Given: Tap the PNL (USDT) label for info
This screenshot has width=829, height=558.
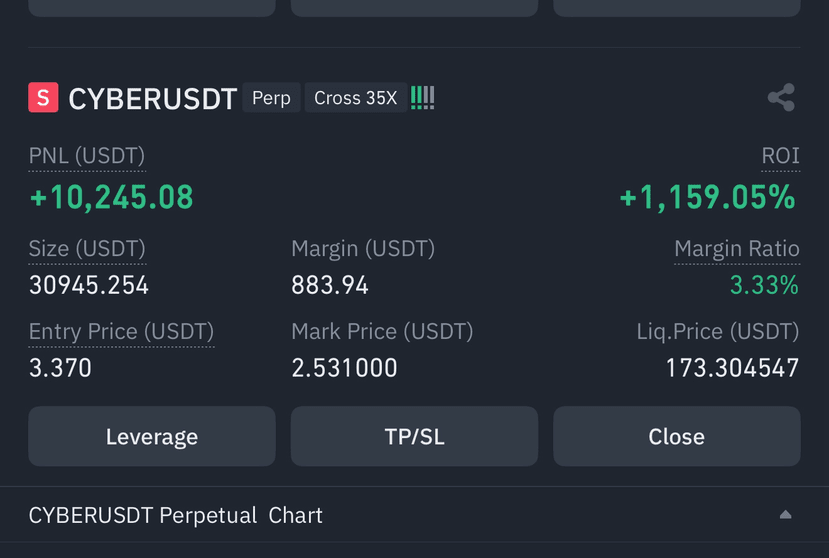Looking at the screenshot, I should pos(87,156).
